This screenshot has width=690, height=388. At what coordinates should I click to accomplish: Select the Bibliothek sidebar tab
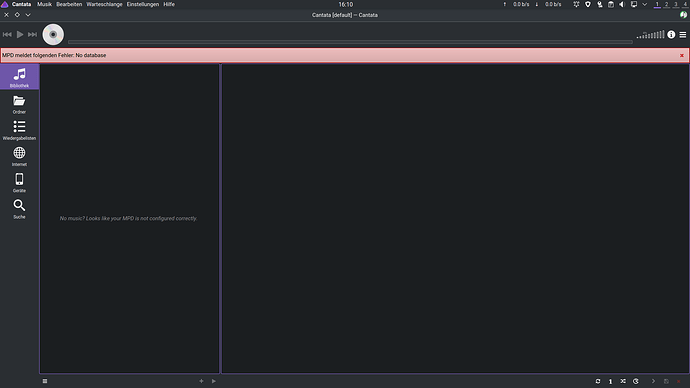point(19,77)
